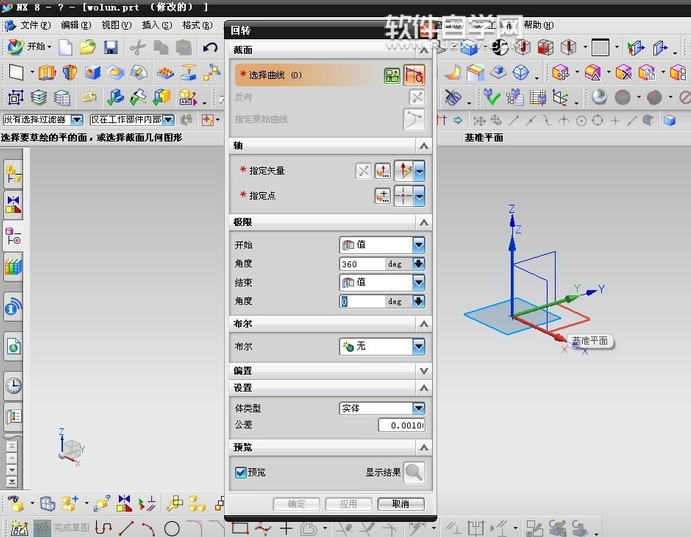The height and width of the screenshot is (537, 691).
Task: Collapse the 截面 section header
Action: coord(424,49)
